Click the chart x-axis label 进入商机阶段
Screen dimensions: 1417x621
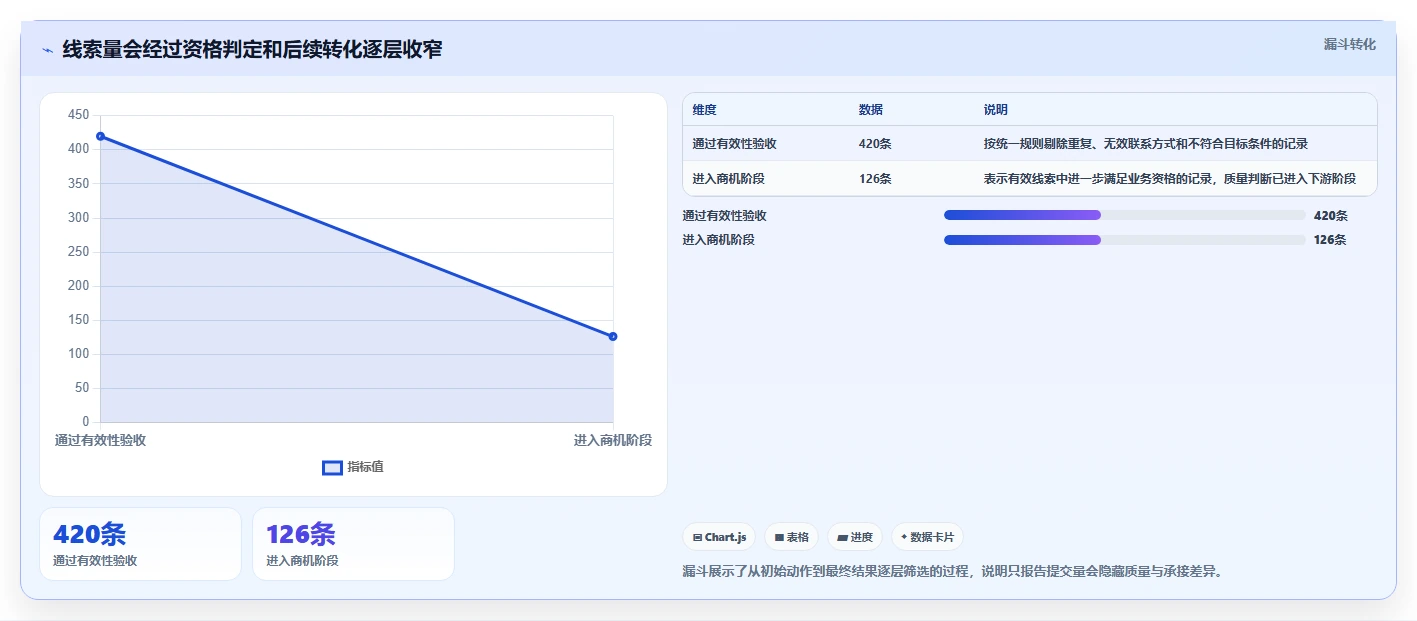pyautogui.click(x=613, y=441)
